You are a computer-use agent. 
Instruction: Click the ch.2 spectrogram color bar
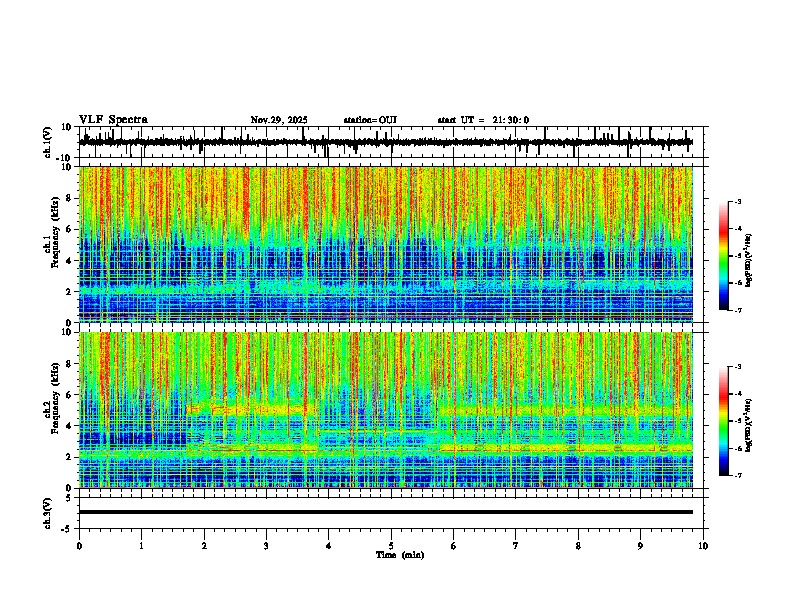724,421
